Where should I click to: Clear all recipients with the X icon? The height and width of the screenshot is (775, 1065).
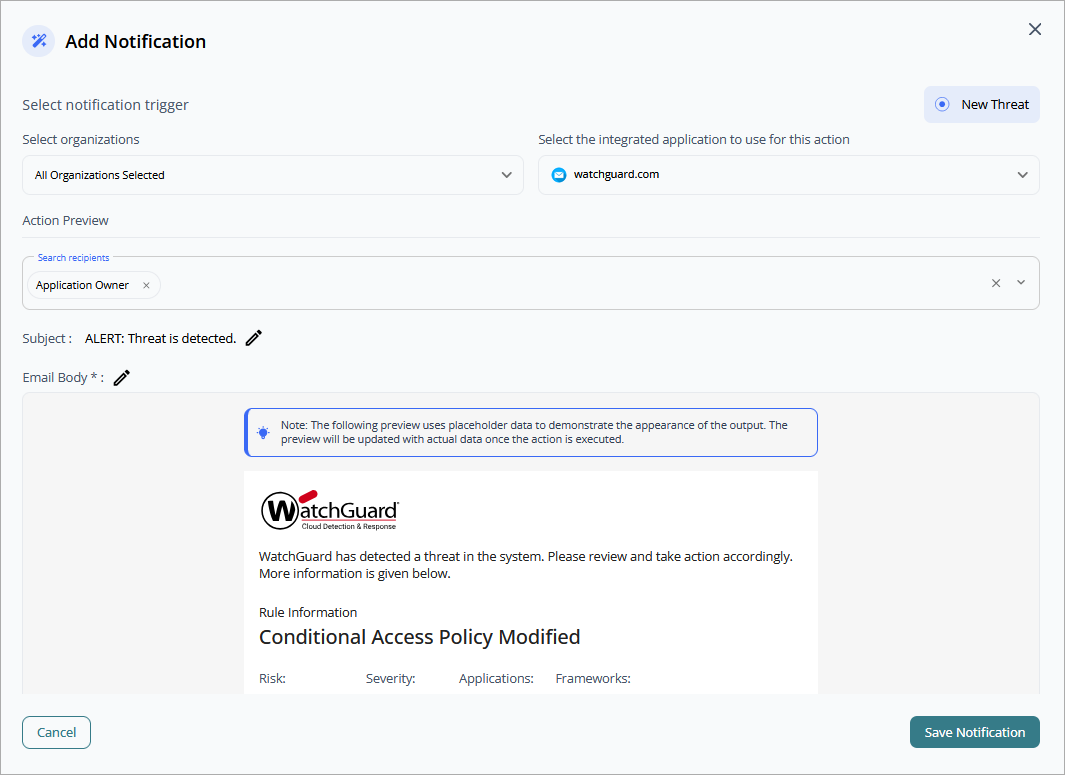[x=996, y=283]
